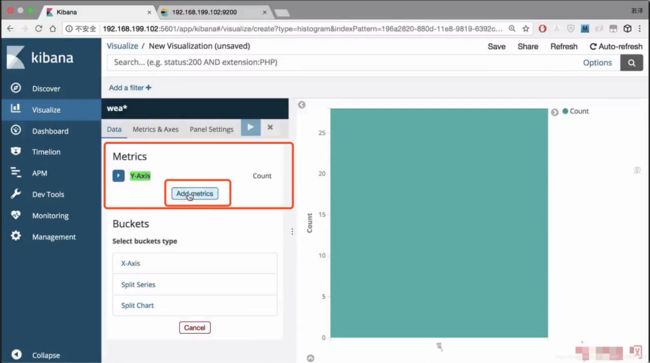The height and width of the screenshot is (363, 650).
Task: Click the Kibana logo
Action: (x=40, y=58)
